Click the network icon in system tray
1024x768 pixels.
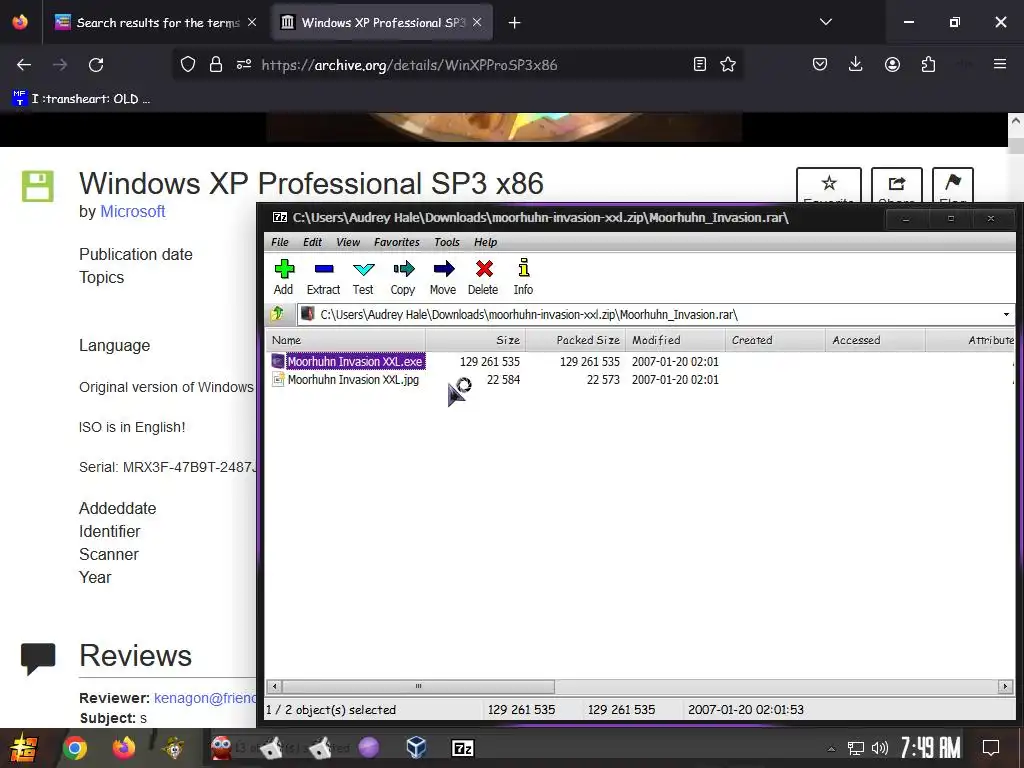pos(856,748)
